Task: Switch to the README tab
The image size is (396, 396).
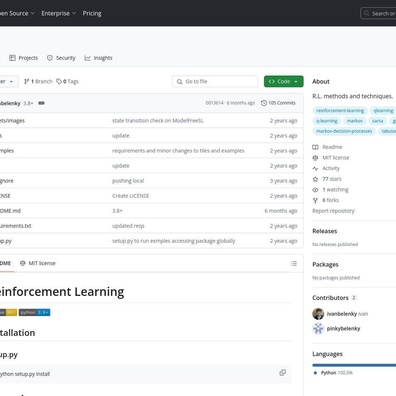Action: (6, 263)
